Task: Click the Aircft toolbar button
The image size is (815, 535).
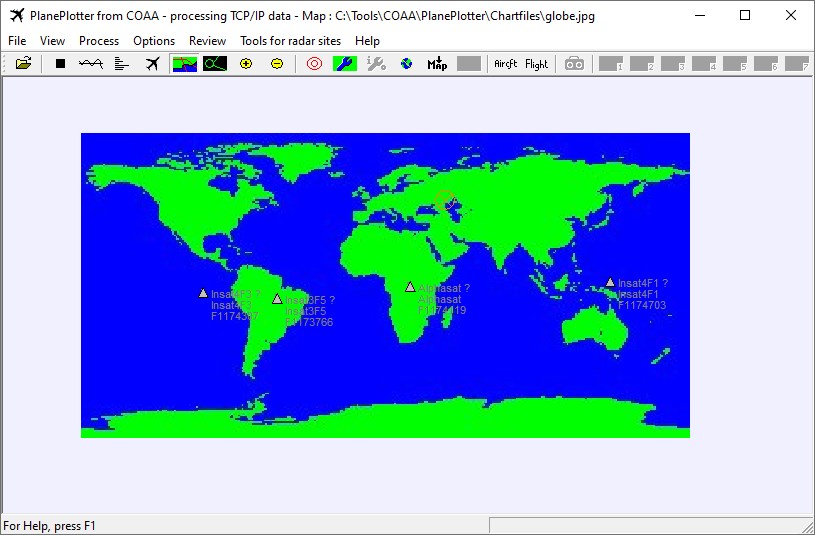Action: pyautogui.click(x=505, y=64)
